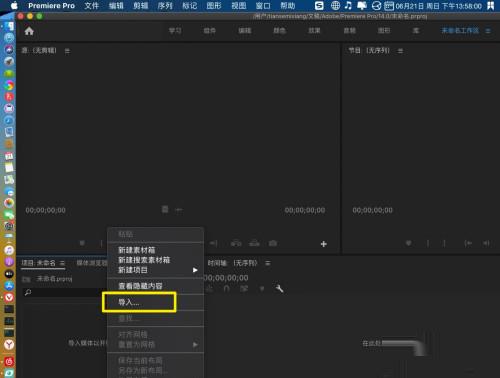
Task: Click the source monitor button editor plus icon
Action: [x=323, y=244]
